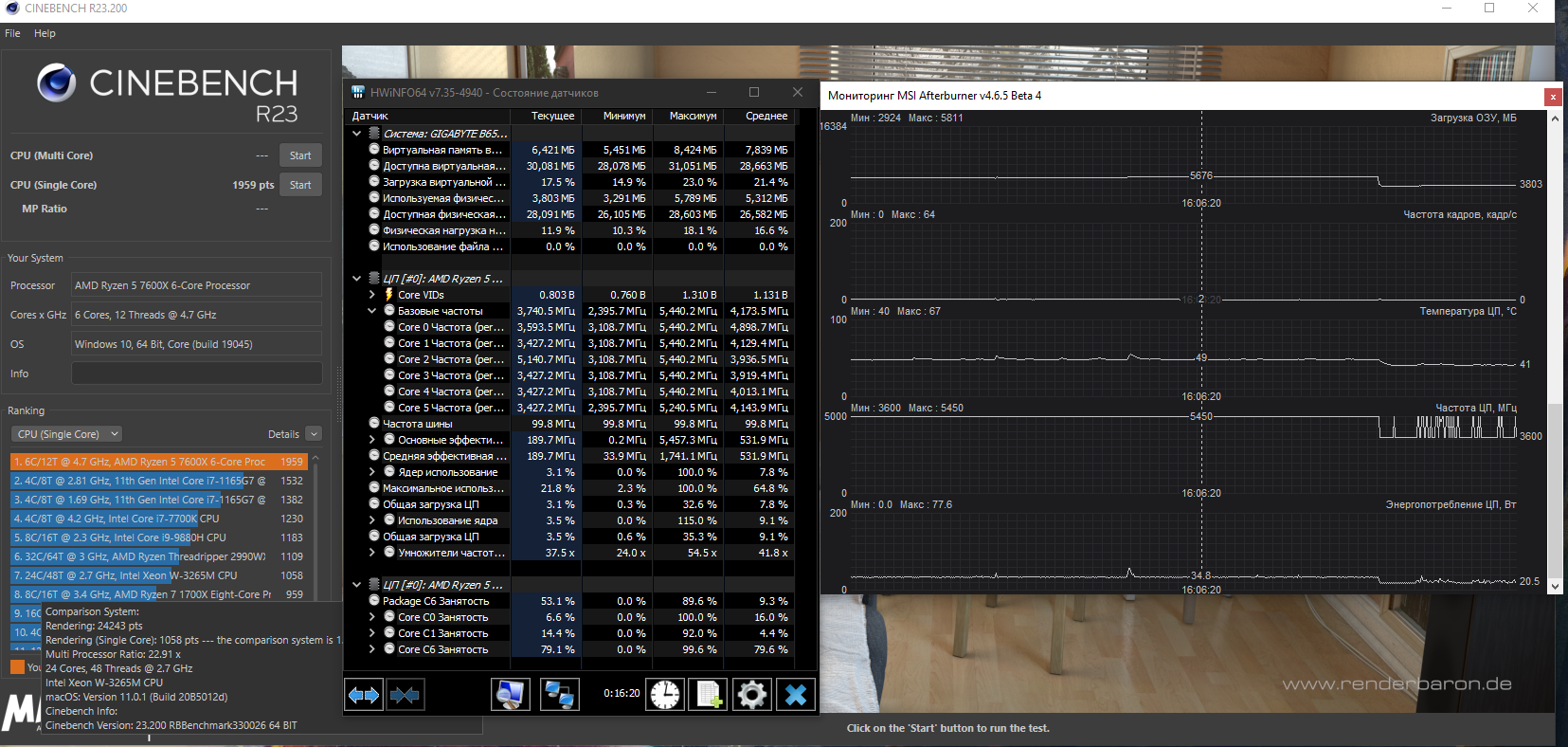
Task: Click the lightning icon beside Core VIDs
Action: 388,295
